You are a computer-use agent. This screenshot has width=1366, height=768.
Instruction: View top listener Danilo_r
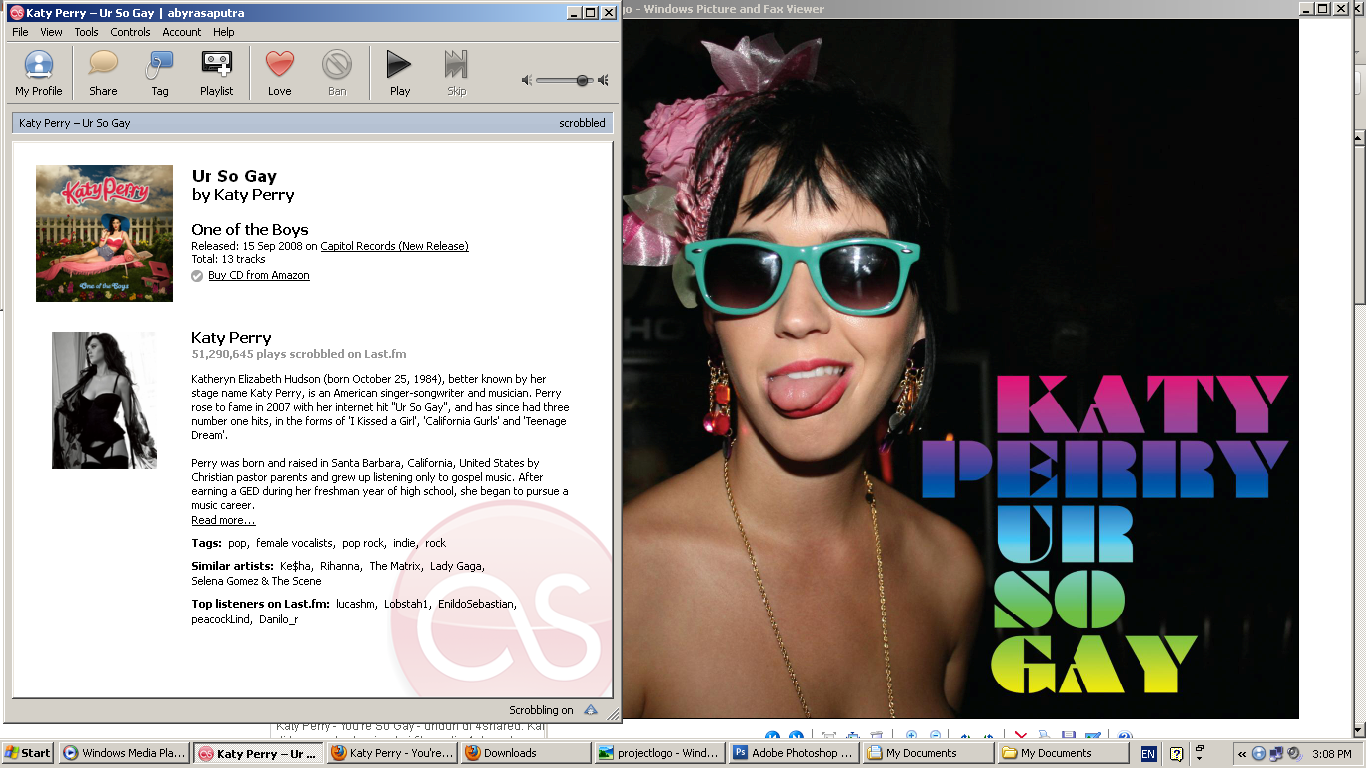[278, 619]
